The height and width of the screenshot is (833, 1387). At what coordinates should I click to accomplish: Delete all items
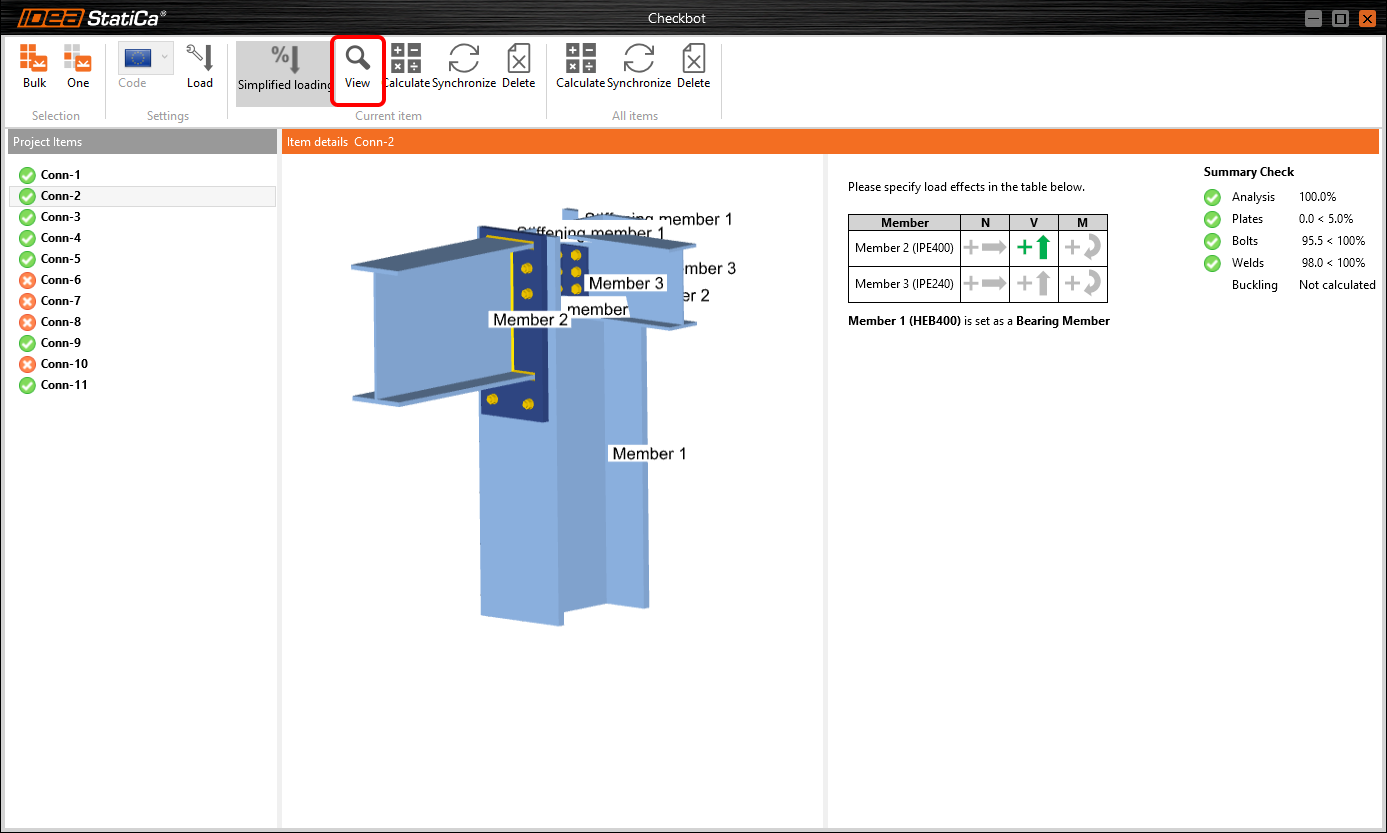tap(693, 66)
